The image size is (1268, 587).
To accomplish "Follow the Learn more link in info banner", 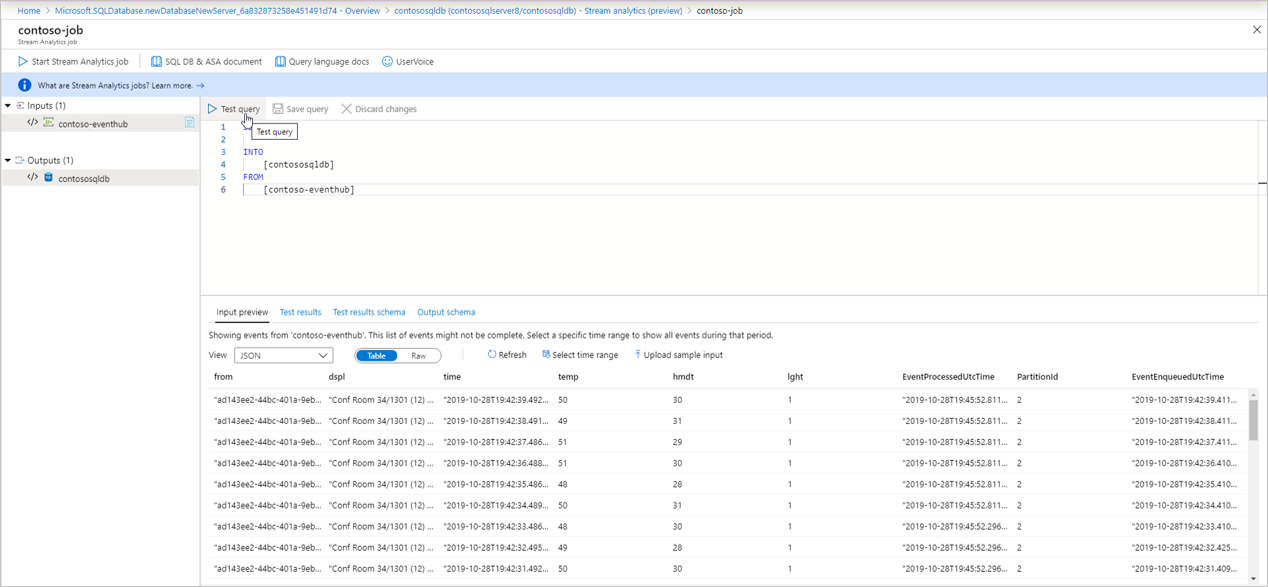I will 178,86.
